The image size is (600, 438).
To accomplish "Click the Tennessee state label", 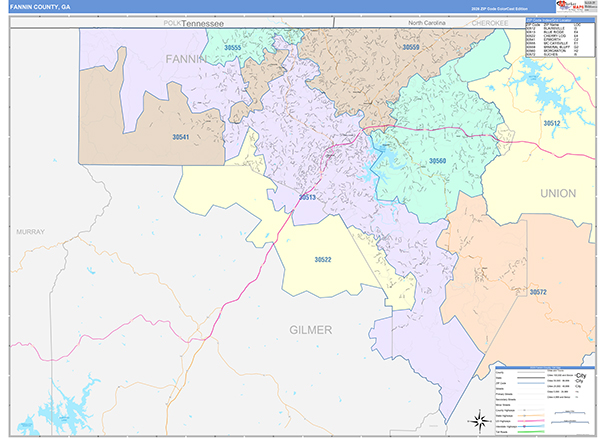I will click(203, 23).
